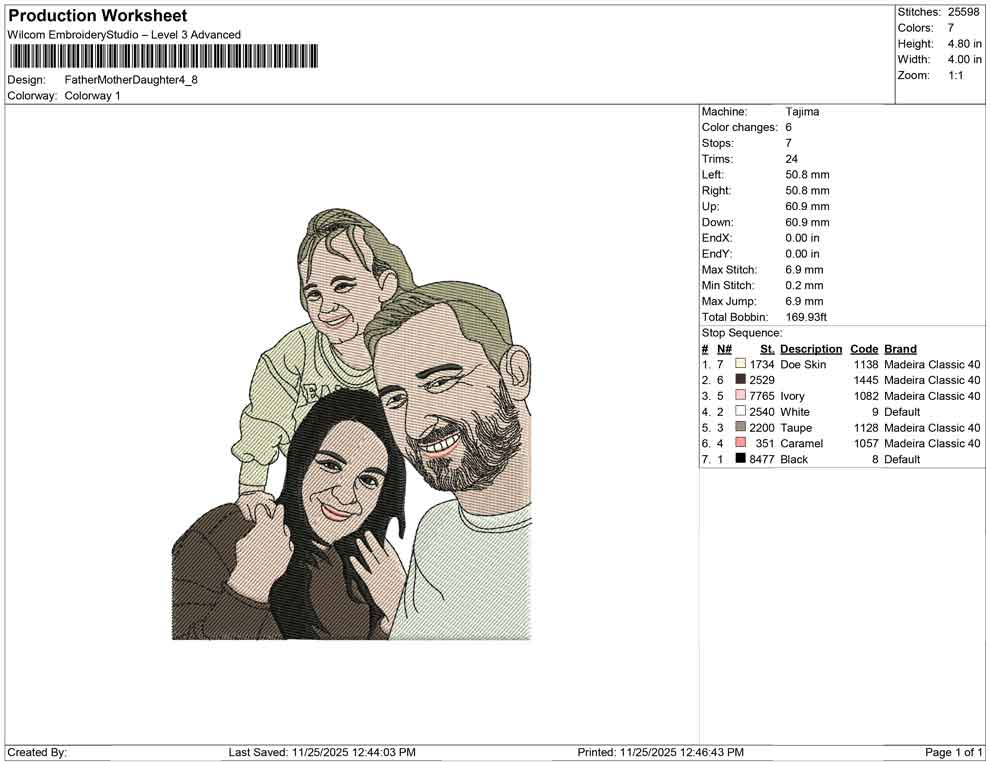Viewport: 990px width, 762px height.
Task: Select the 'Color changes:' label
Action: pyautogui.click(x=739, y=128)
